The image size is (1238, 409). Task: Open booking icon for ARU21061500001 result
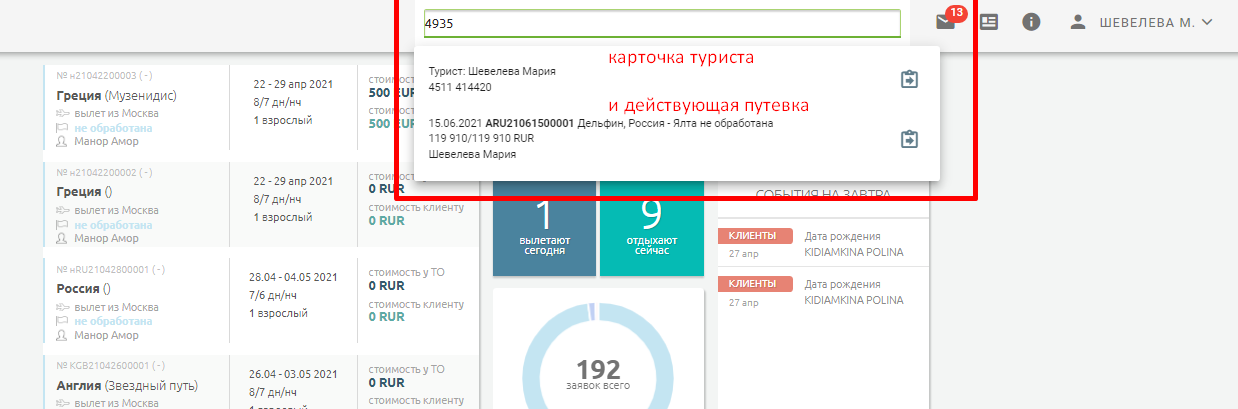[x=909, y=139]
